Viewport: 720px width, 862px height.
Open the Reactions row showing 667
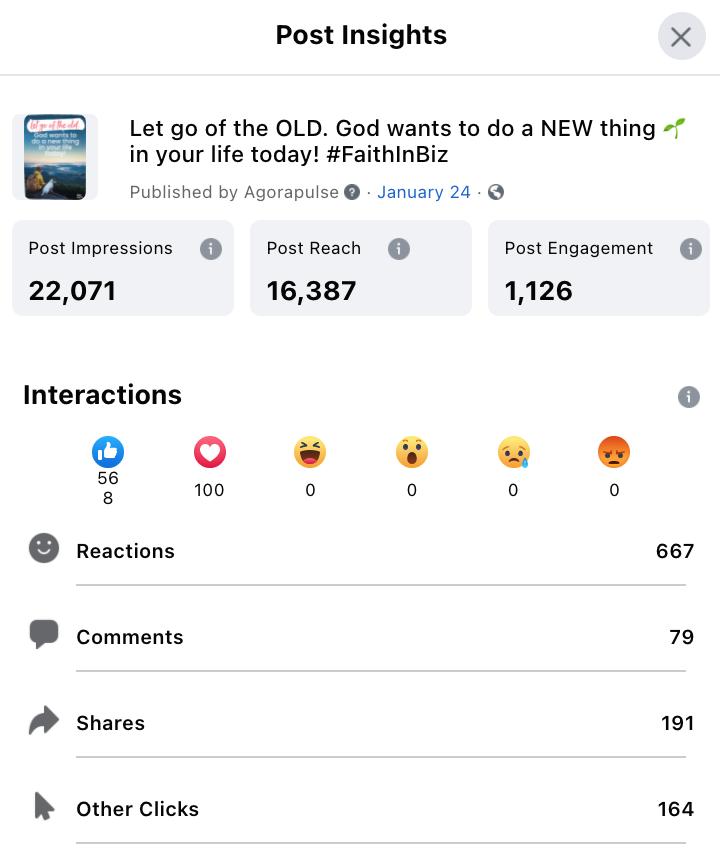pos(361,551)
